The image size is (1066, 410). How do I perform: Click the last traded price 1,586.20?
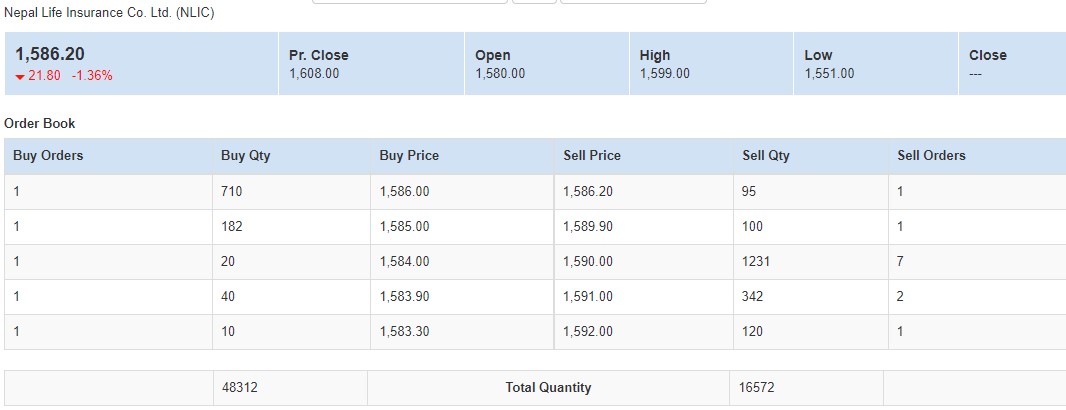tap(50, 55)
